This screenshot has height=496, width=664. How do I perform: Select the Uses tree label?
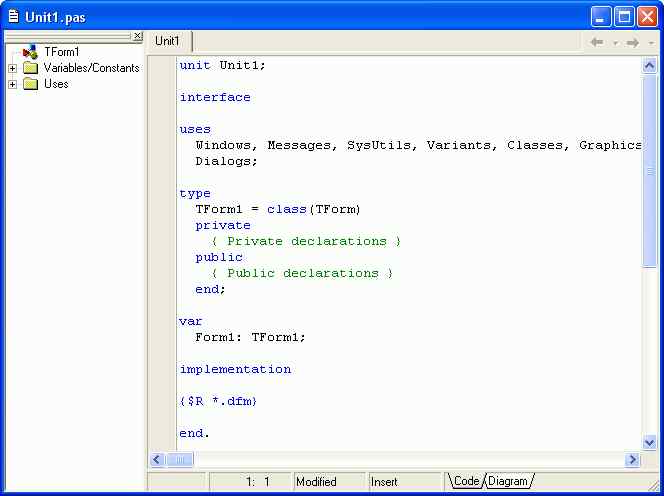tap(56, 84)
